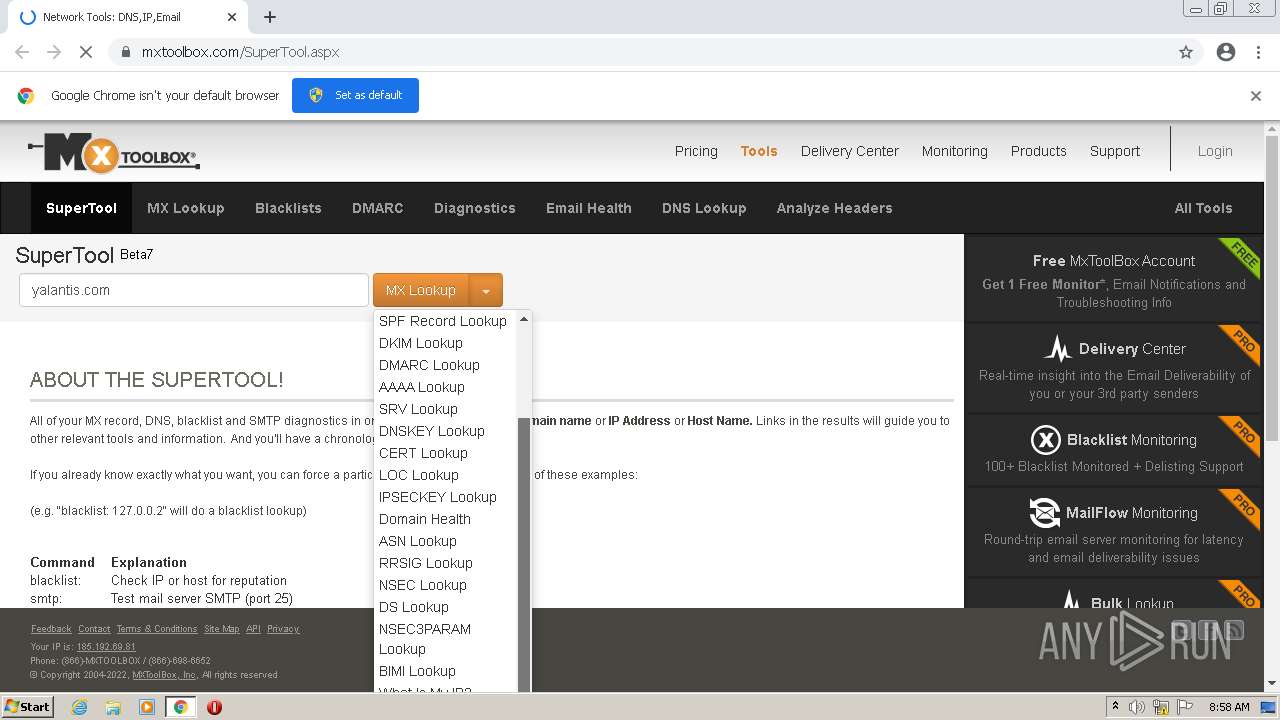Image resolution: width=1280 pixels, height=720 pixels.
Task: Click Tools in top navigation
Action: point(759,151)
